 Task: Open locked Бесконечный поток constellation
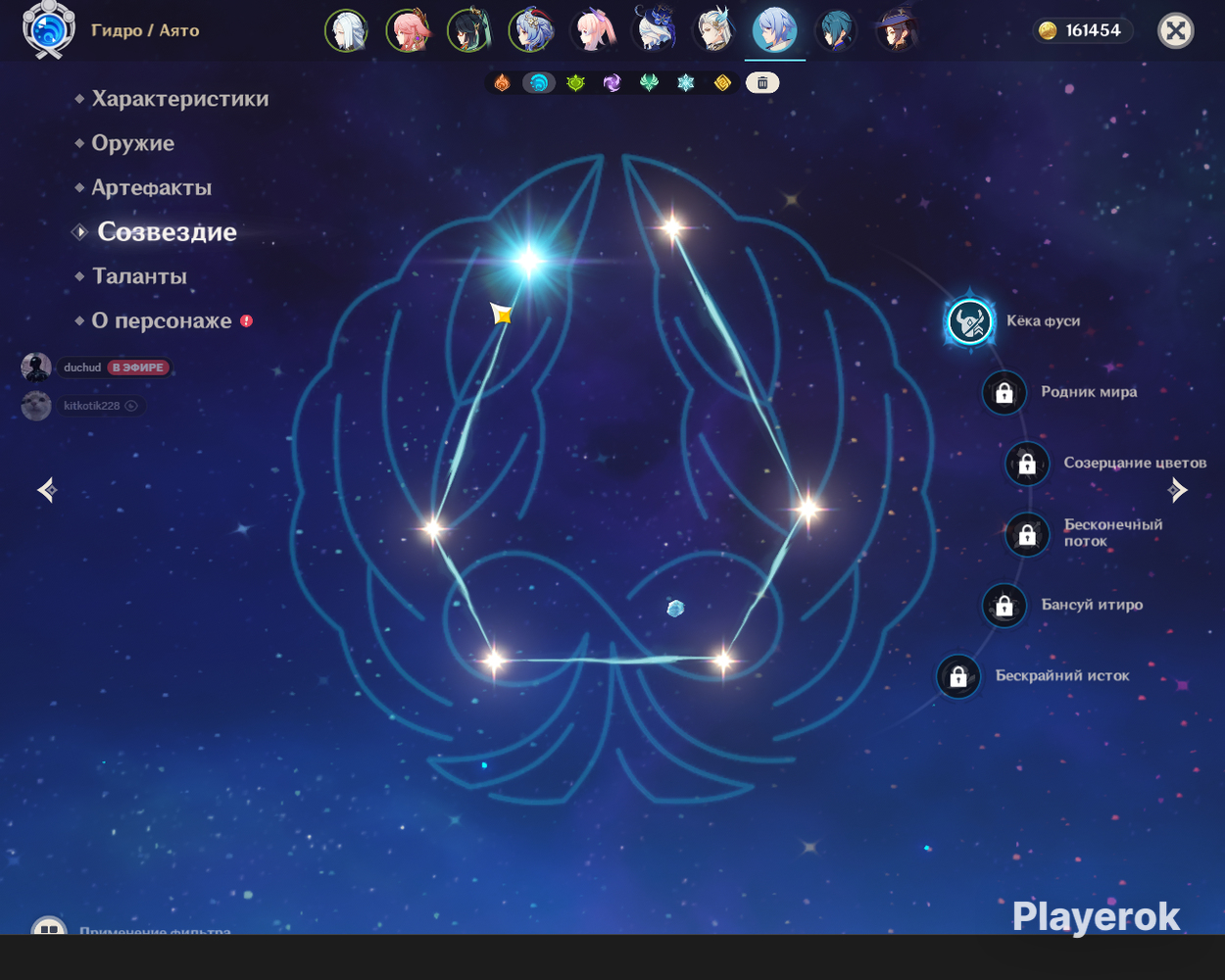pos(1027,534)
